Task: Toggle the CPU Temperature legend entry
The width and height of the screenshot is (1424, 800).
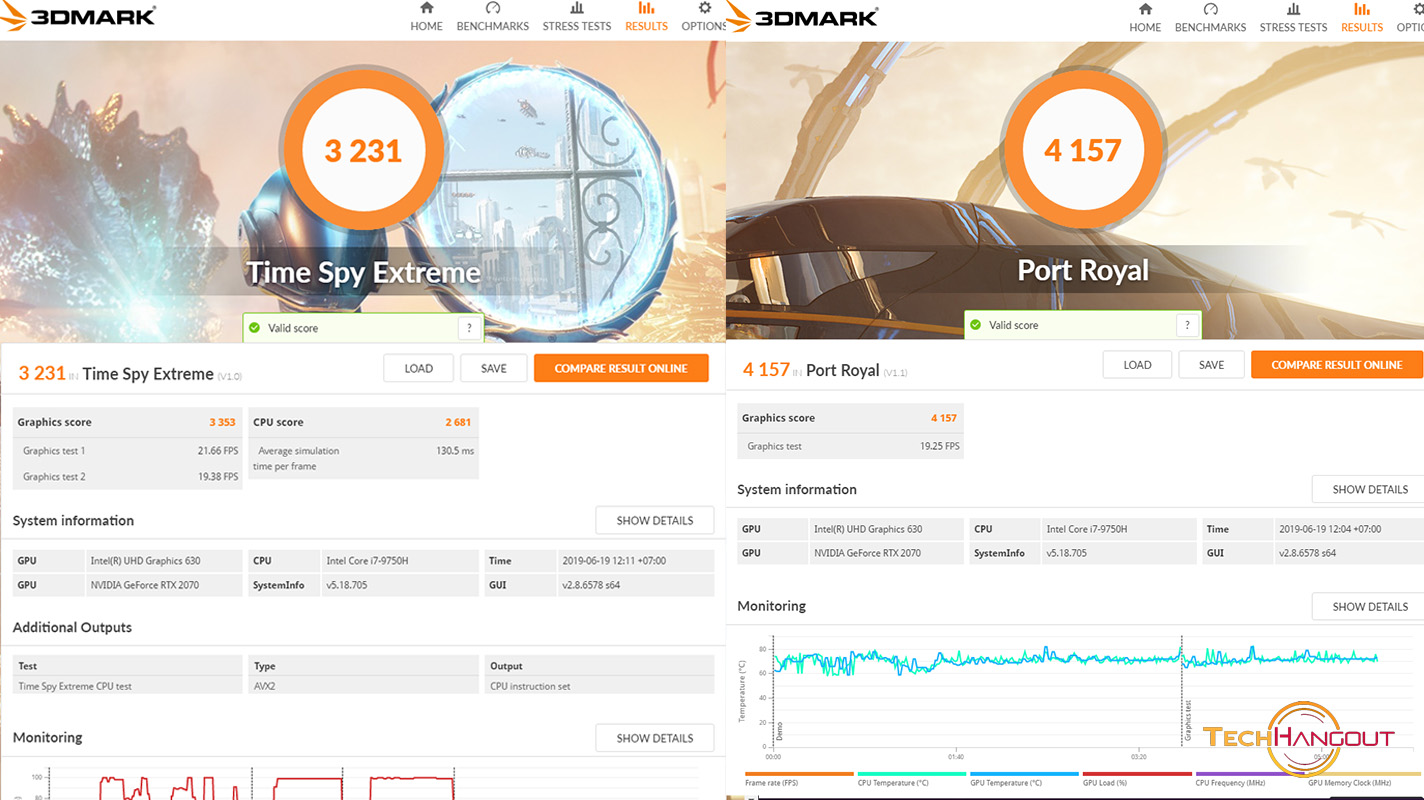Action: pos(911,780)
